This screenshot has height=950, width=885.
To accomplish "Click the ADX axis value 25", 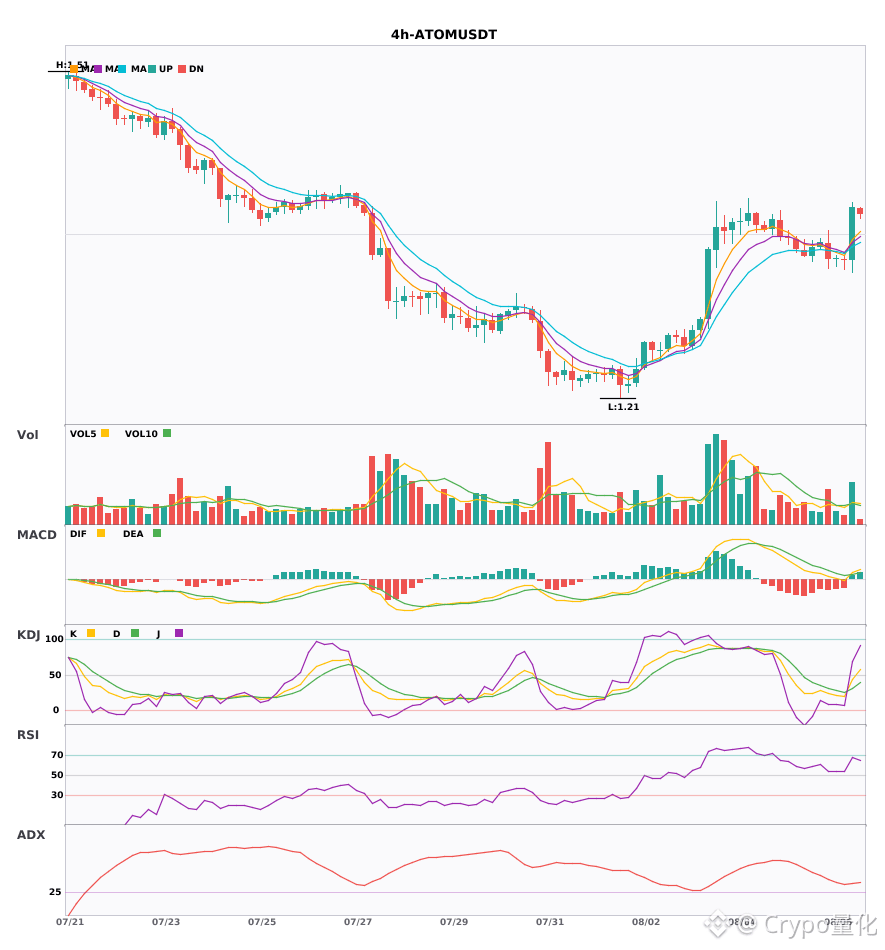I will (x=55, y=892).
